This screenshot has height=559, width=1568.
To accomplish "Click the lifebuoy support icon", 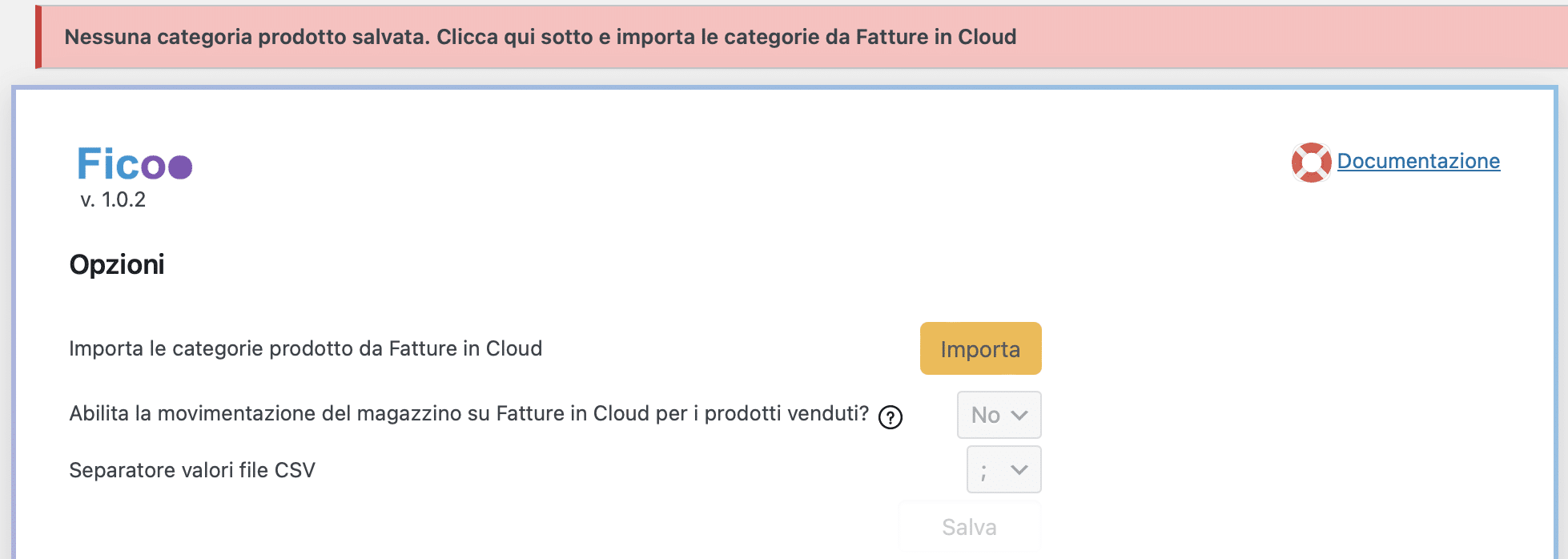I will [1311, 163].
